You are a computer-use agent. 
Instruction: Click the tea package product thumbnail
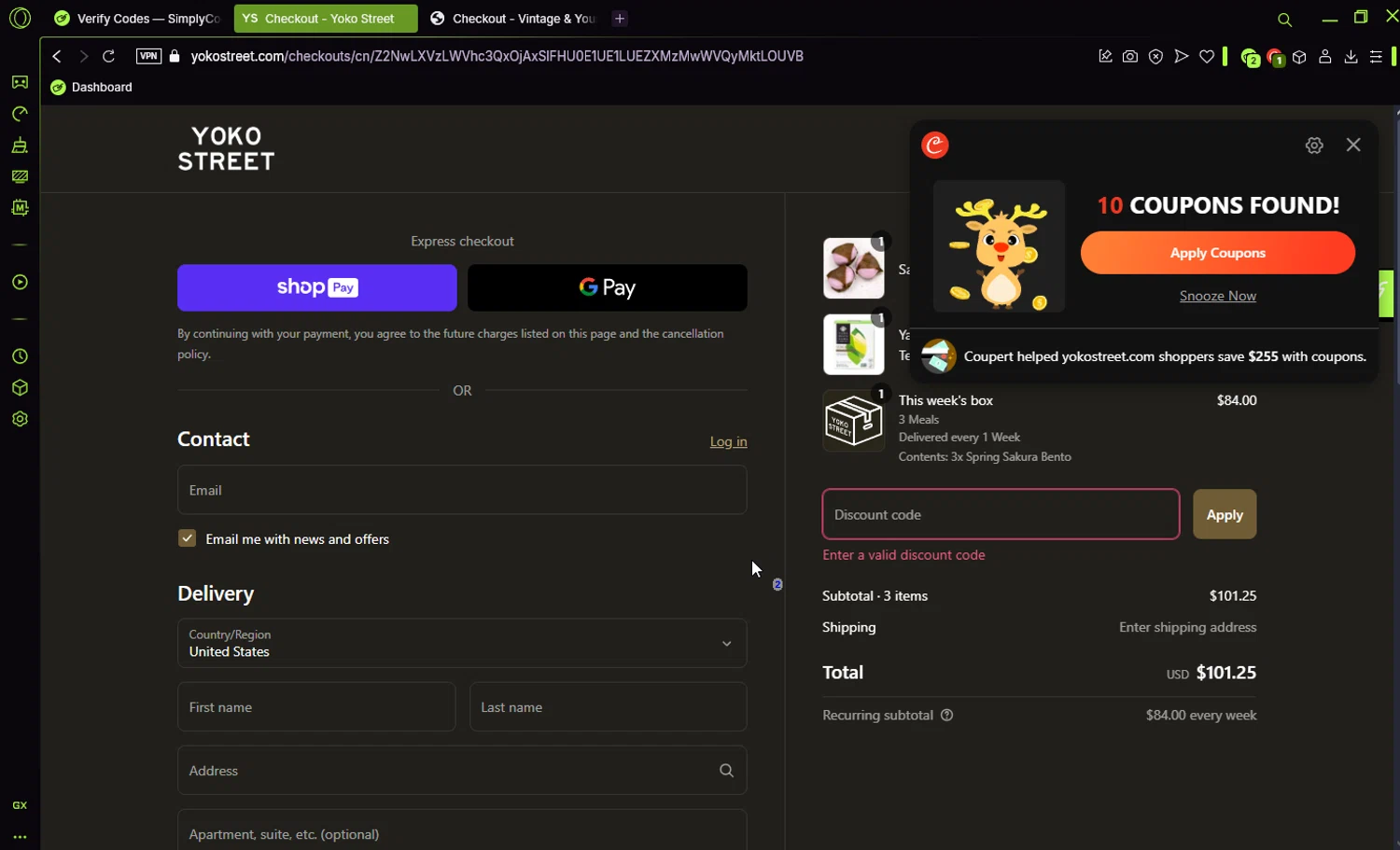(x=853, y=344)
